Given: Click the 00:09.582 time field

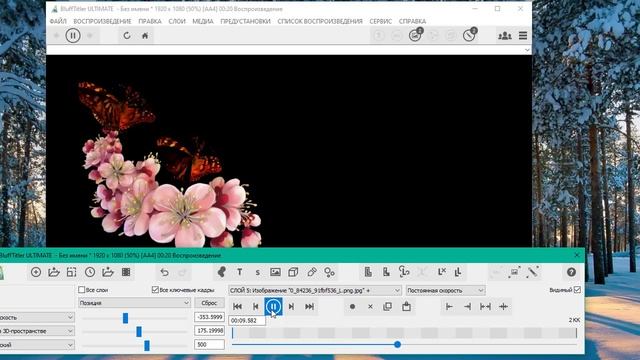Looking at the screenshot, I should click(247, 321).
